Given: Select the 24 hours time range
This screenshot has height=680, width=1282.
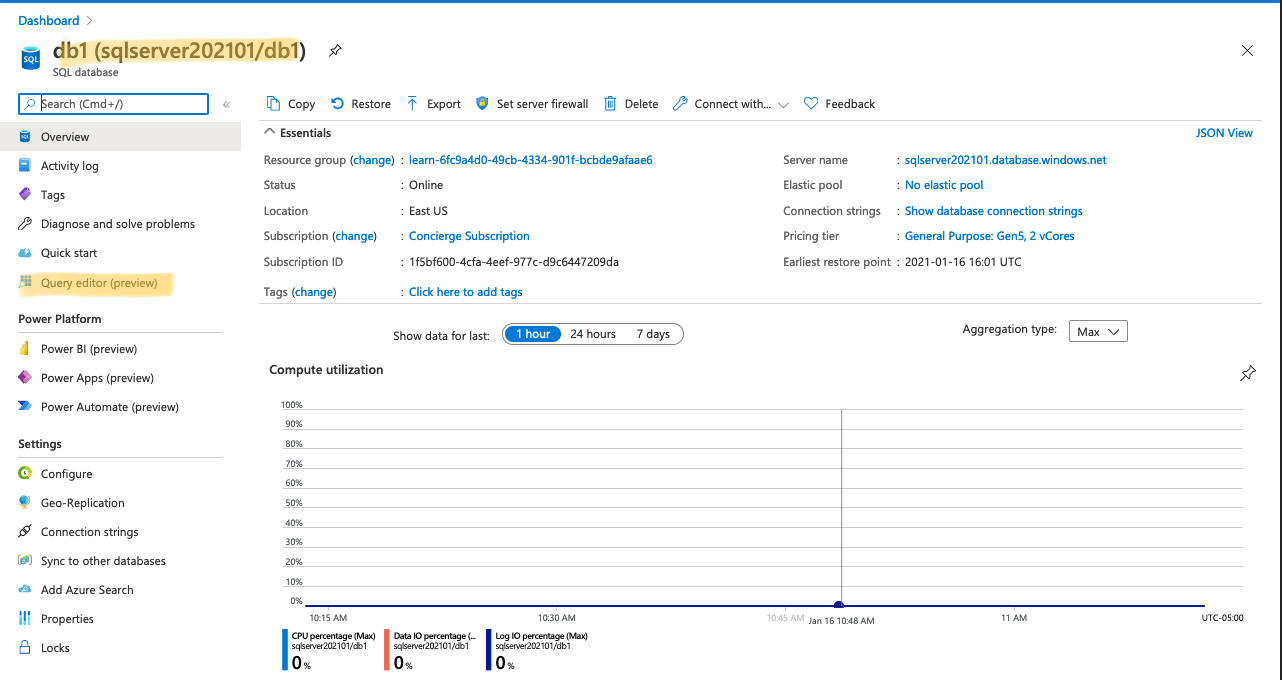Looking at the screenshot, I should pyautogui.click(x=593, y=334).
